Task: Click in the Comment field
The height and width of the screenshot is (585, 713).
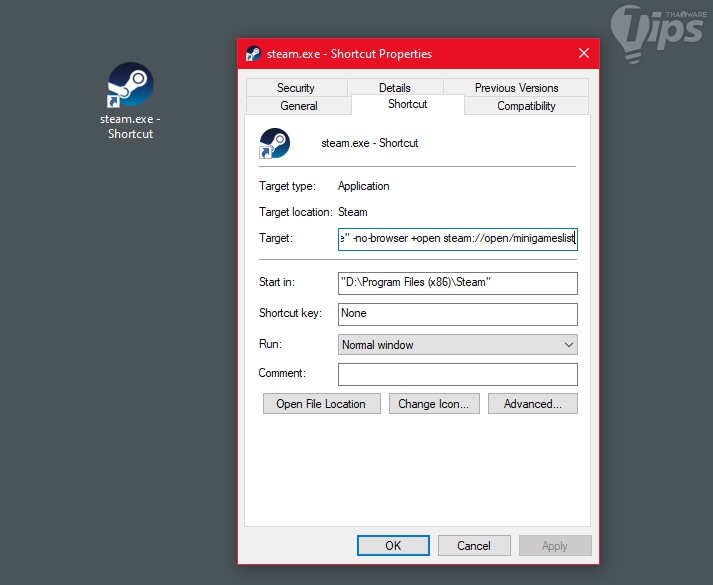Action: (457, 374)
